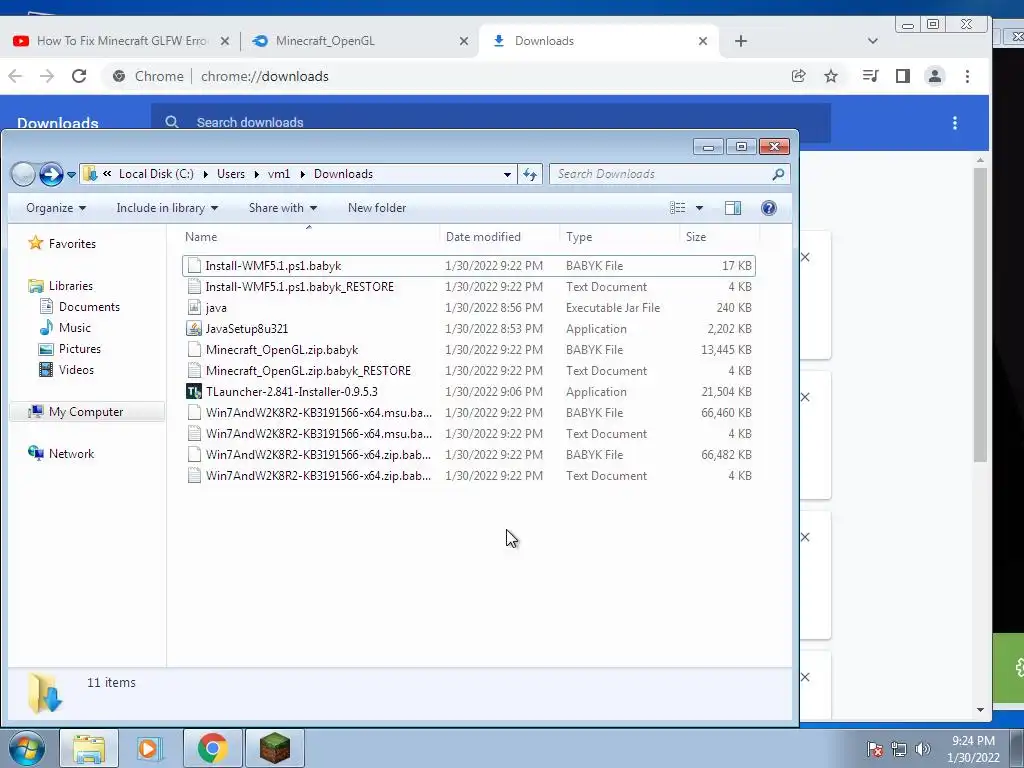
Task: Open Chrome three-dot main menu
Action: click(967, 76)
